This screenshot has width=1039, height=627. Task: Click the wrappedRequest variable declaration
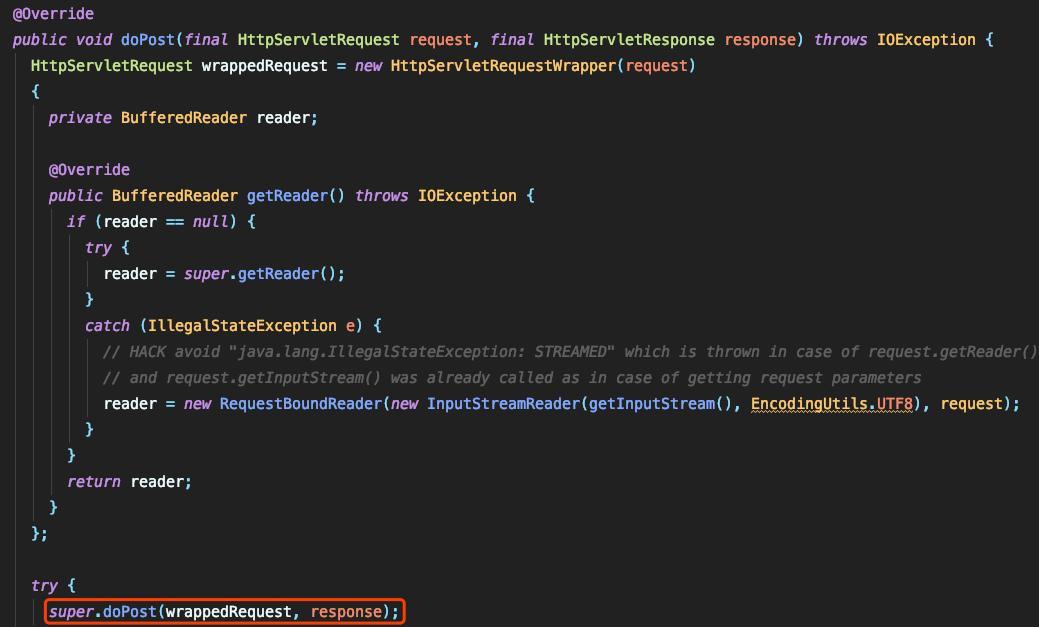(264, 66)
